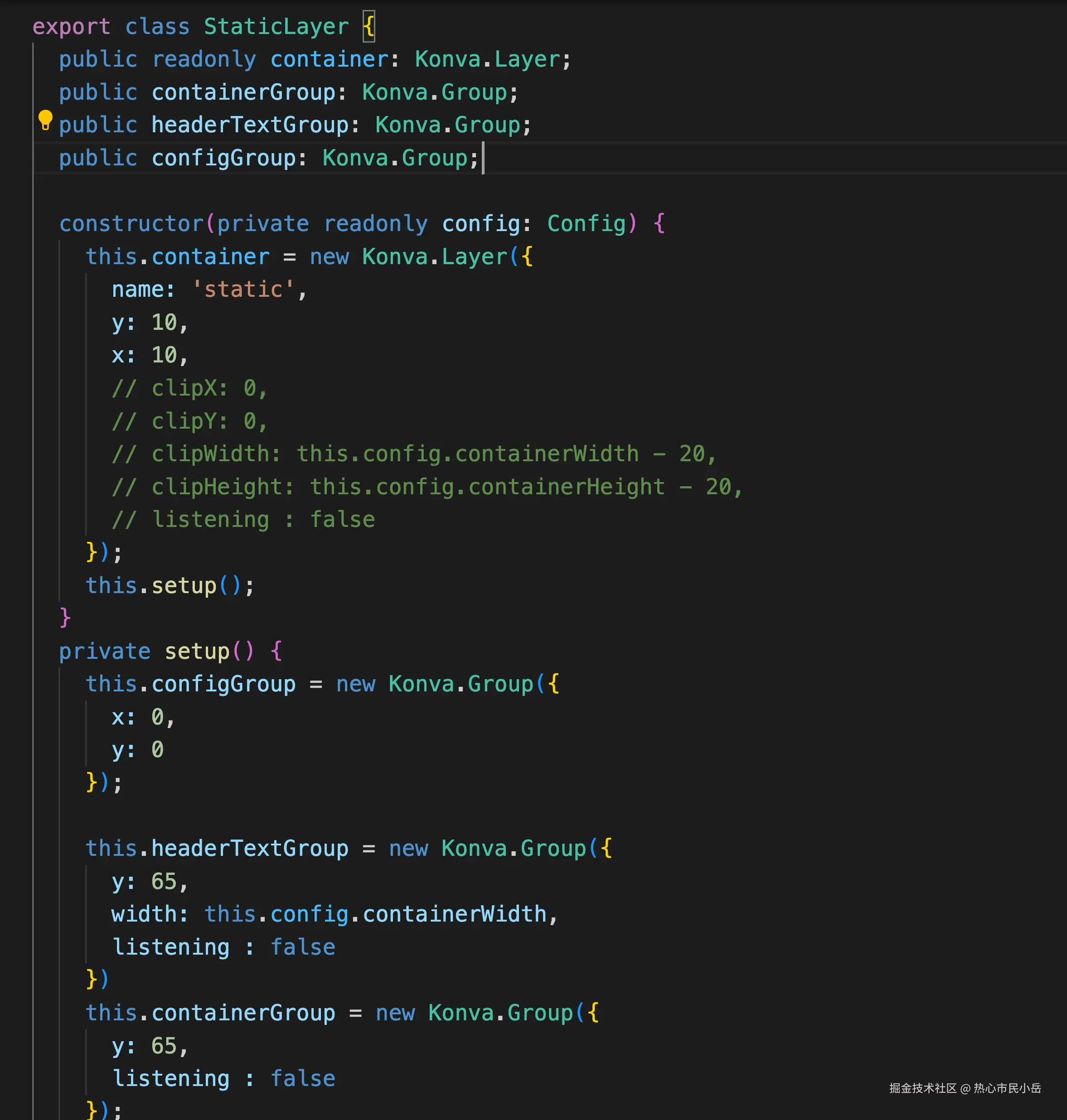1067x1120 pixels.
Task: Click the readonly container declaration
Action: click(329, 60)
